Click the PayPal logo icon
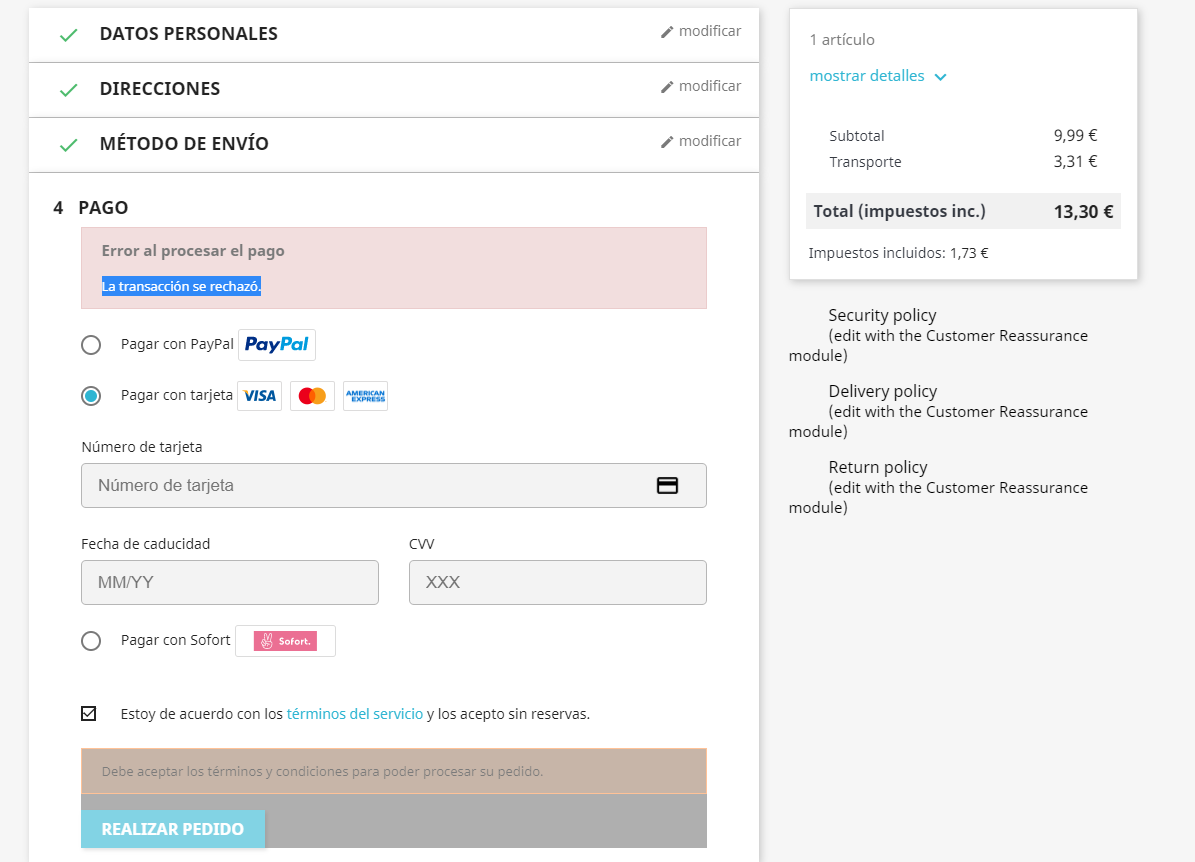Screen dimensions: 1195x862 277,344
